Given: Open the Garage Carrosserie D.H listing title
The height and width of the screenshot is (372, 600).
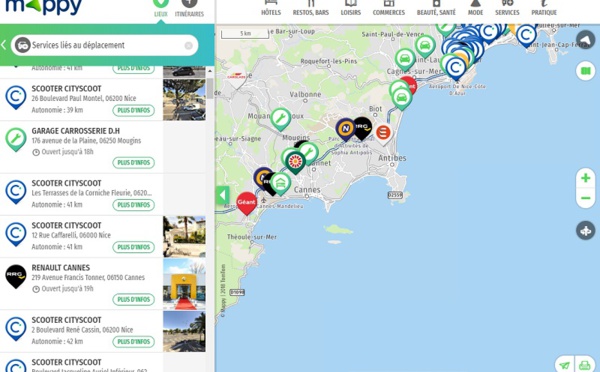Looking at the screenshot, I should pos(76,131).
